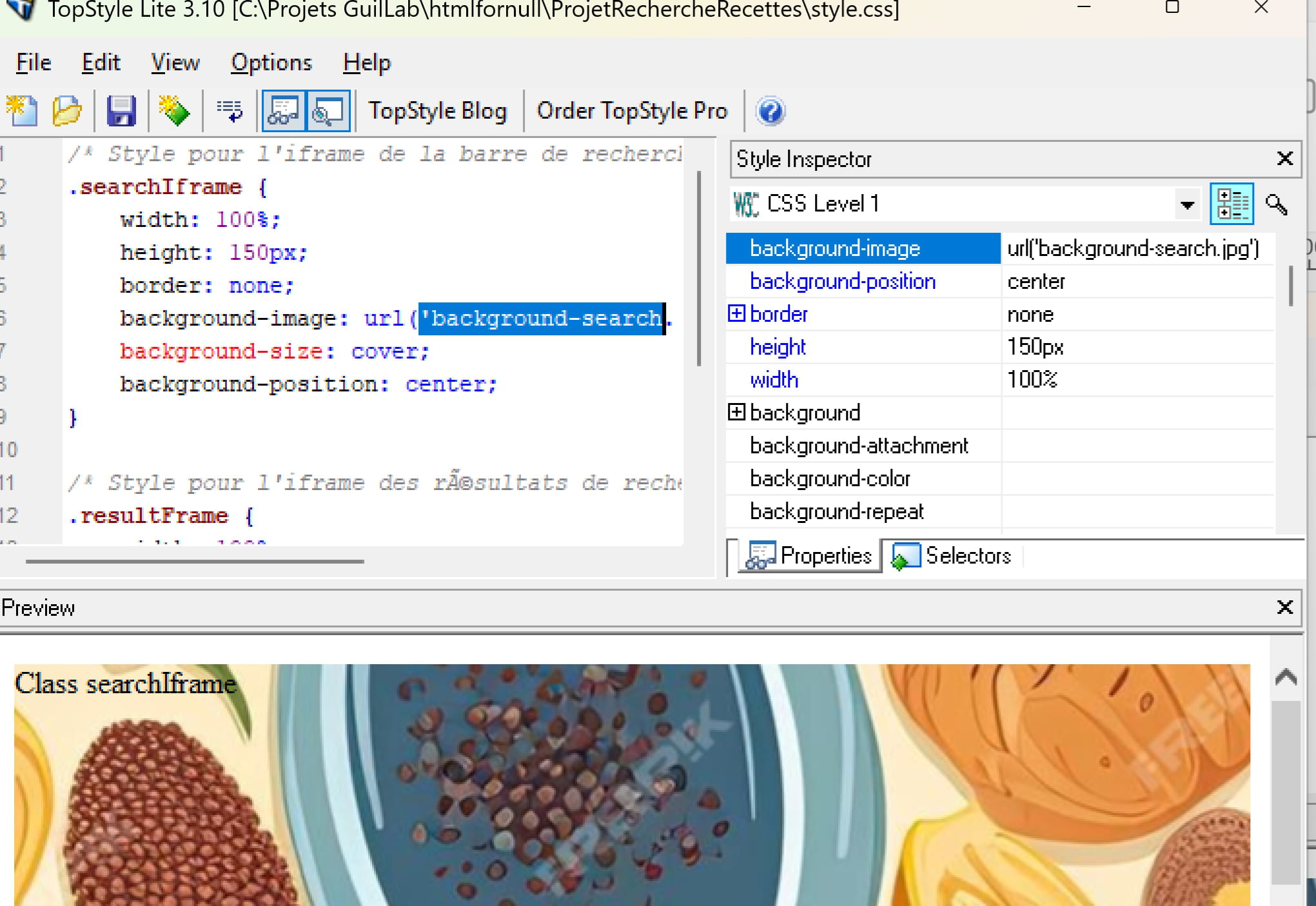Click the Style Inspector vertical scrollbar thumb
Screen dimensions: 1316x906
(1290, 286)
